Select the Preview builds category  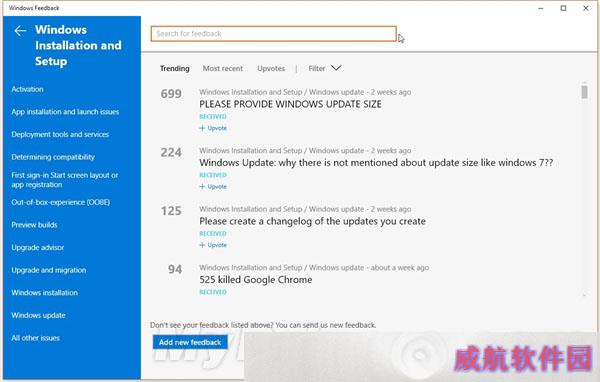34,225
